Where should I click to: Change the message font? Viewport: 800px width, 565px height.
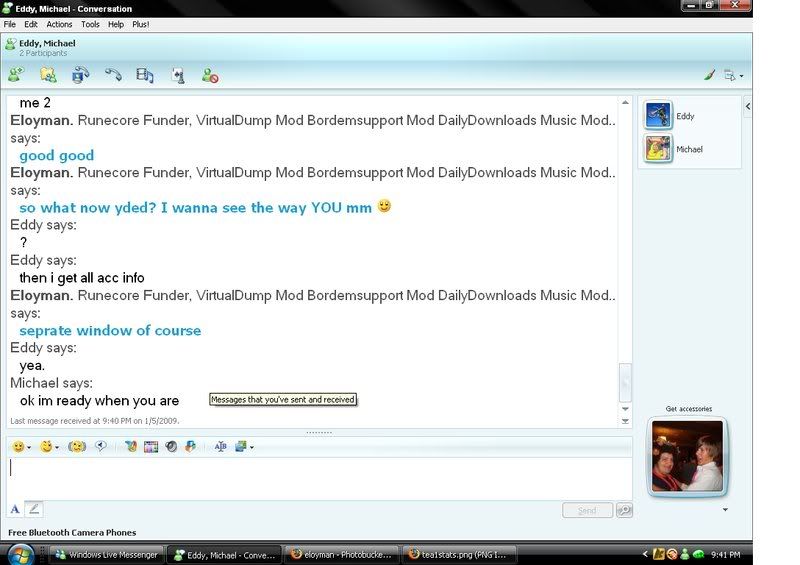tap(15, 509)
